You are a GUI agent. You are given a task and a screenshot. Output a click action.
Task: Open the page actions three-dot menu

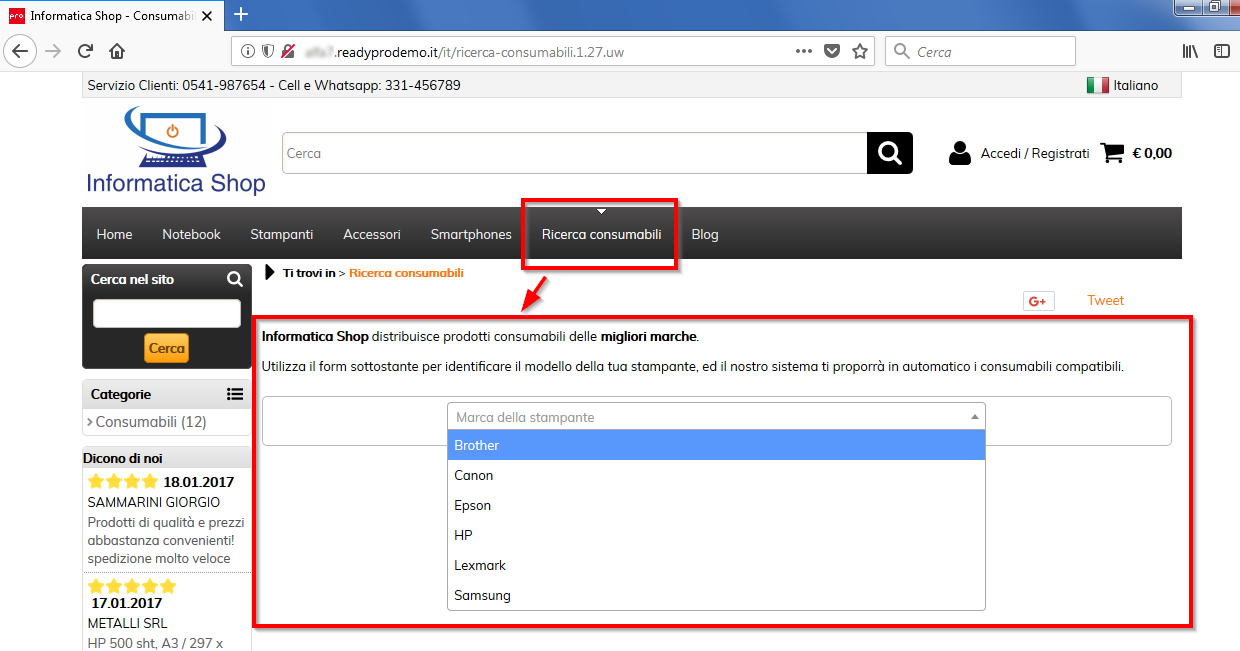pyautogui.click(x=804, y=52)
